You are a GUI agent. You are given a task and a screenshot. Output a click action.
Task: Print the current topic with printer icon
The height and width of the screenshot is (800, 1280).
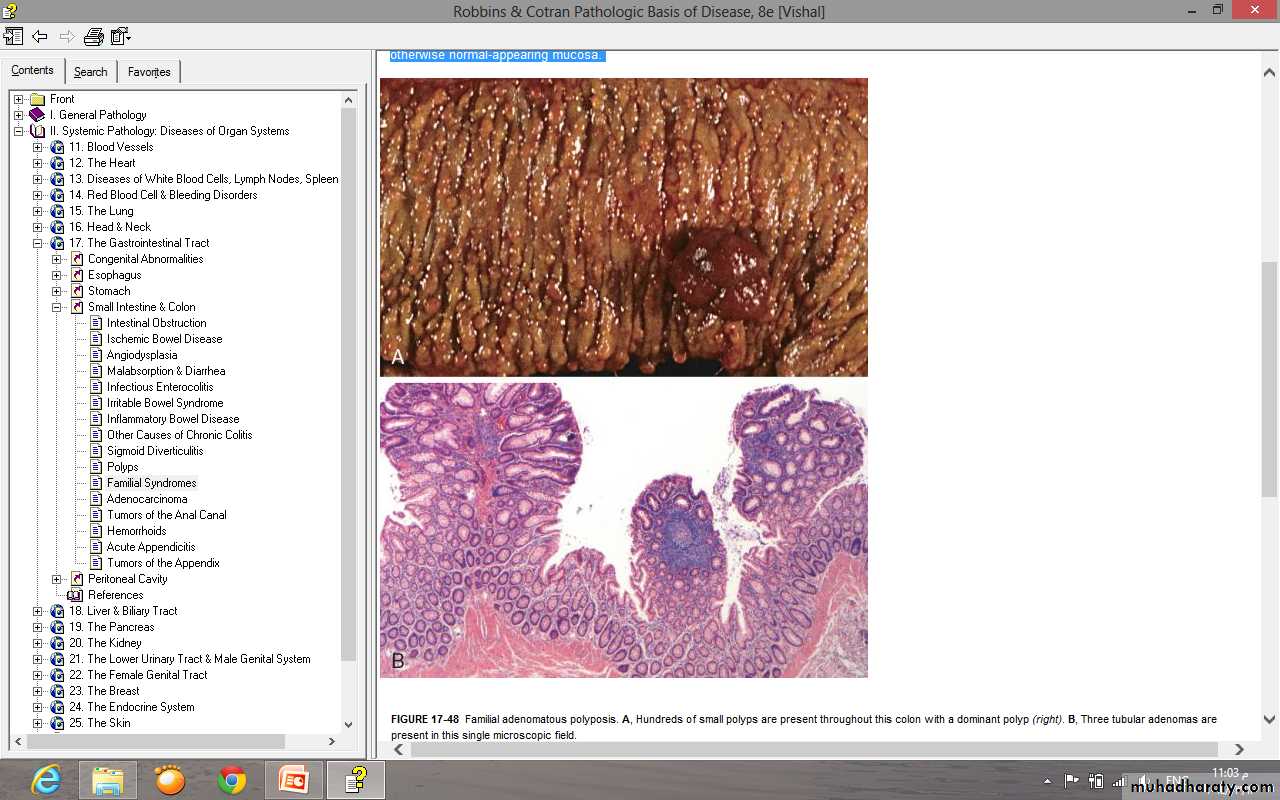(x=94, y=37)
